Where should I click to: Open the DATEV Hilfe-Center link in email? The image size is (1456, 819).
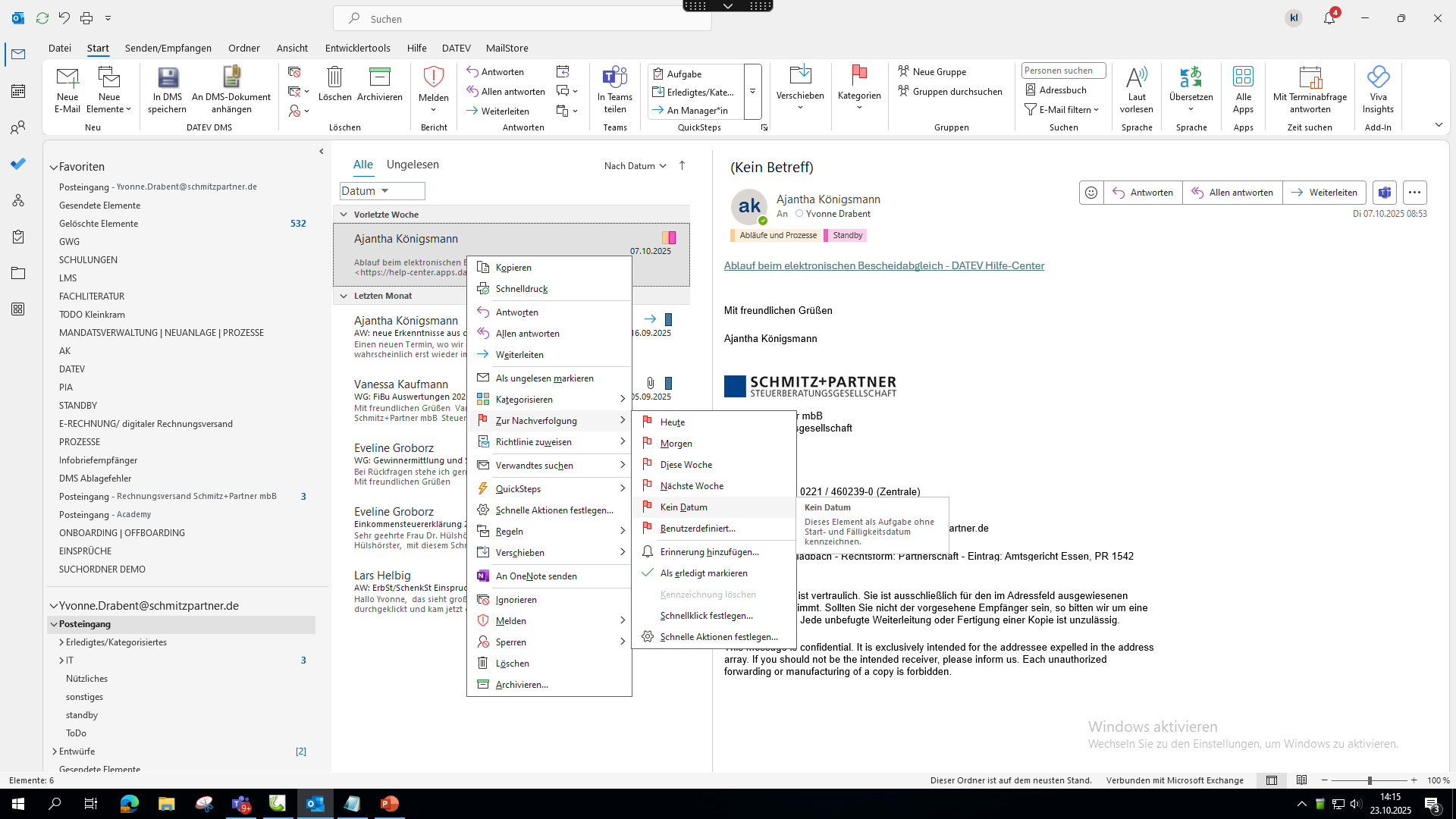click(883, 265)
